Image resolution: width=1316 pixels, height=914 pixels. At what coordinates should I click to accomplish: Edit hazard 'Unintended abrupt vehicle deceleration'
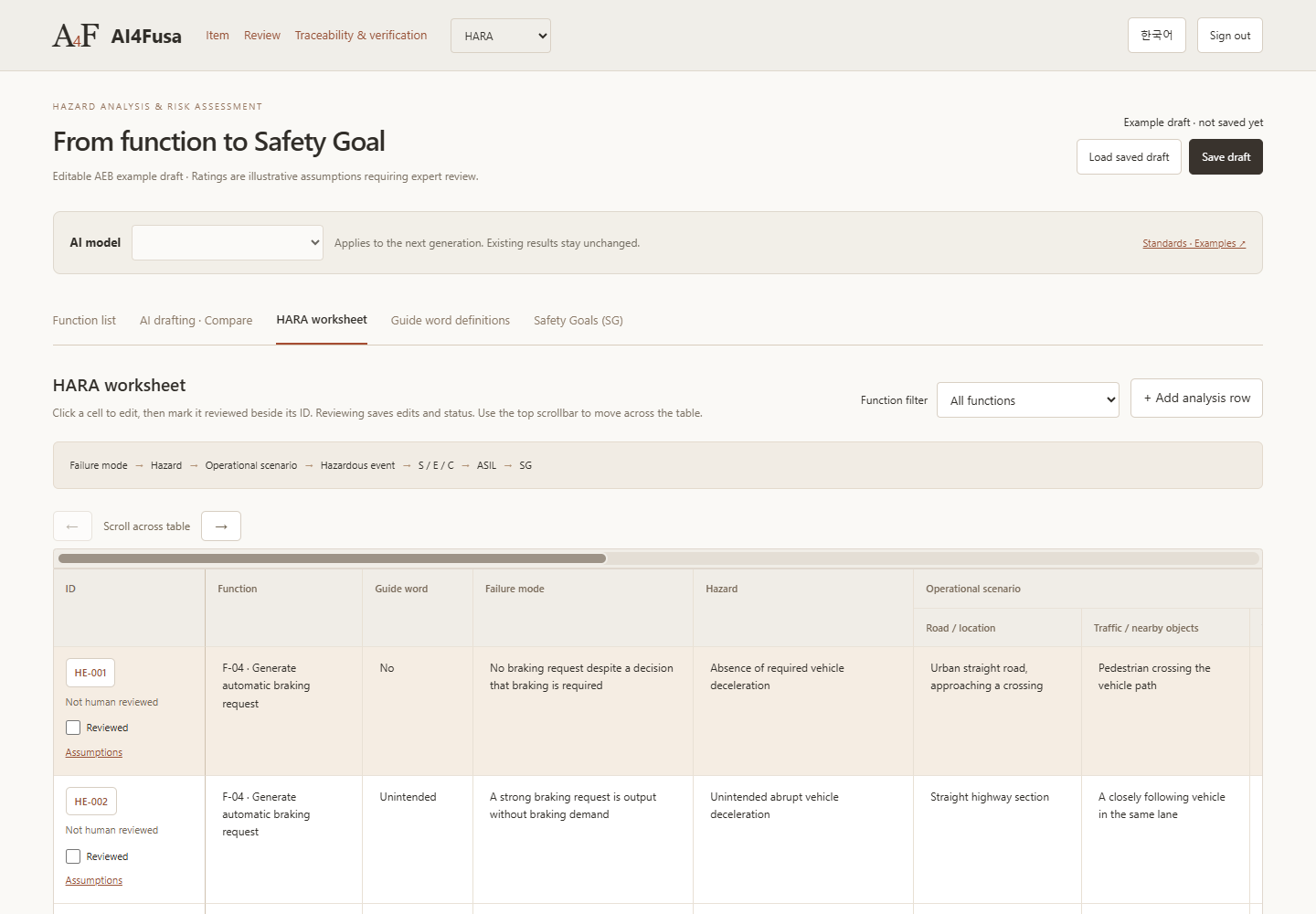point(803,840)
